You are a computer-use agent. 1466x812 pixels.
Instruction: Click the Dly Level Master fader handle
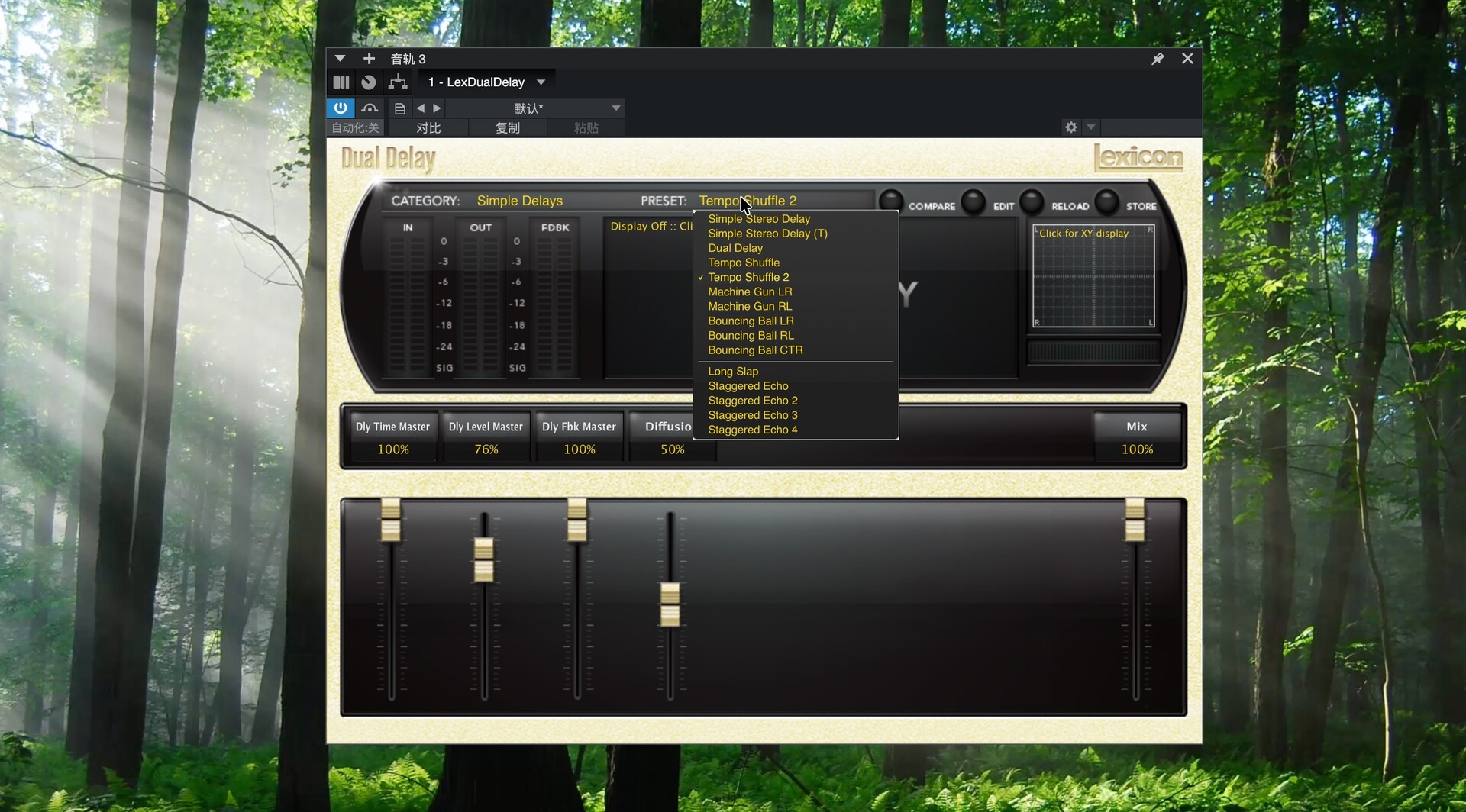pyautogui.click(x=483, y=560)
